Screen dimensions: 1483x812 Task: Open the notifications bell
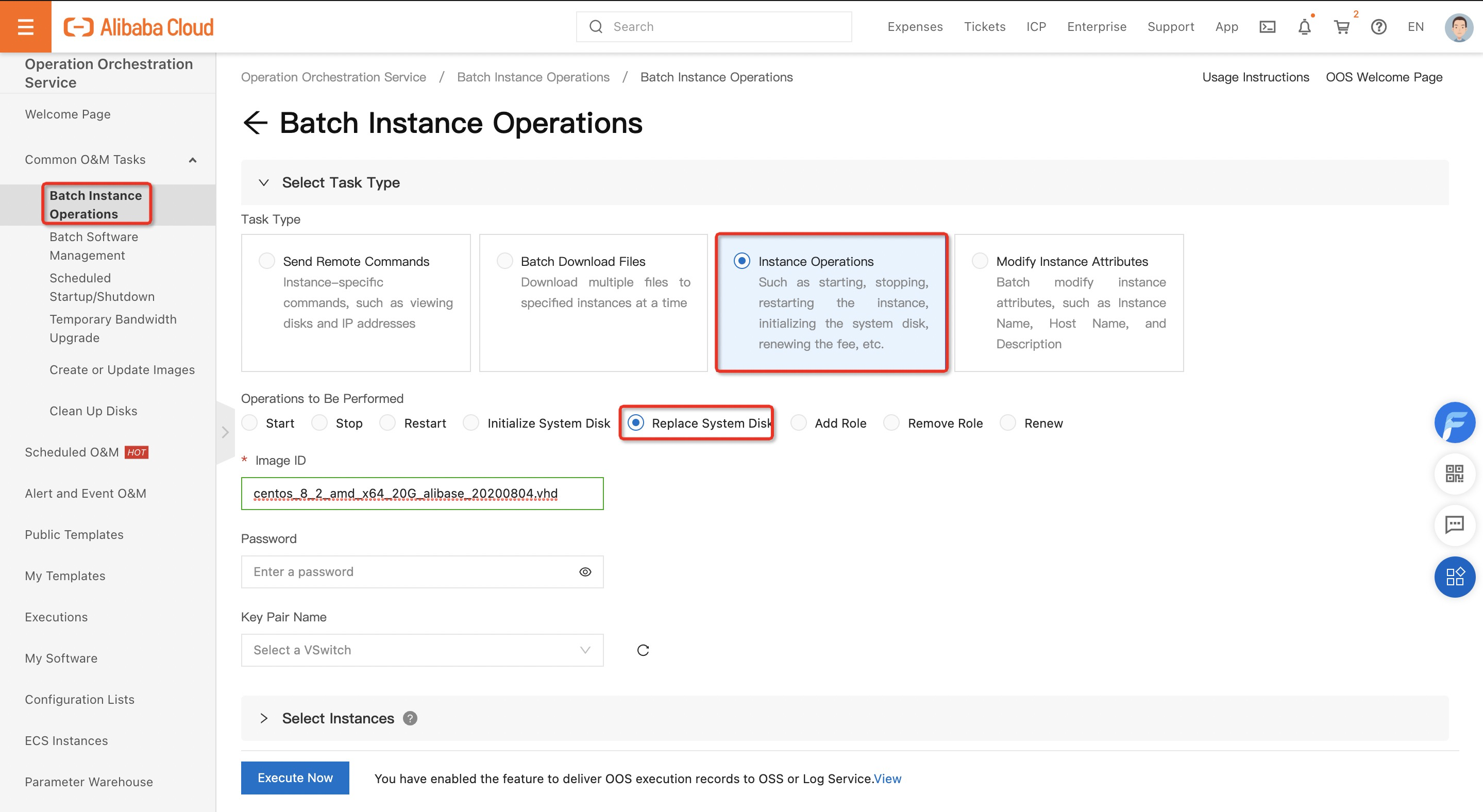[1305, 26]
